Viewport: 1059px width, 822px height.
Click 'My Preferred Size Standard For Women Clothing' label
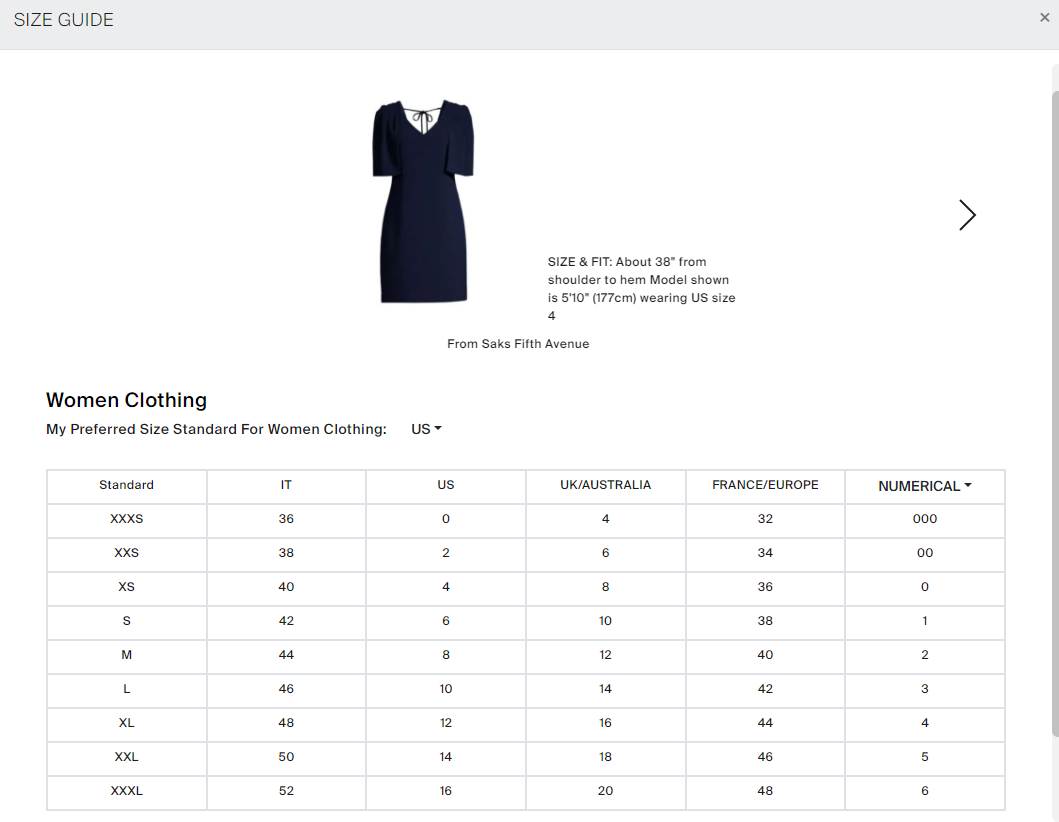pyautogui.click(x=216, y=429)
